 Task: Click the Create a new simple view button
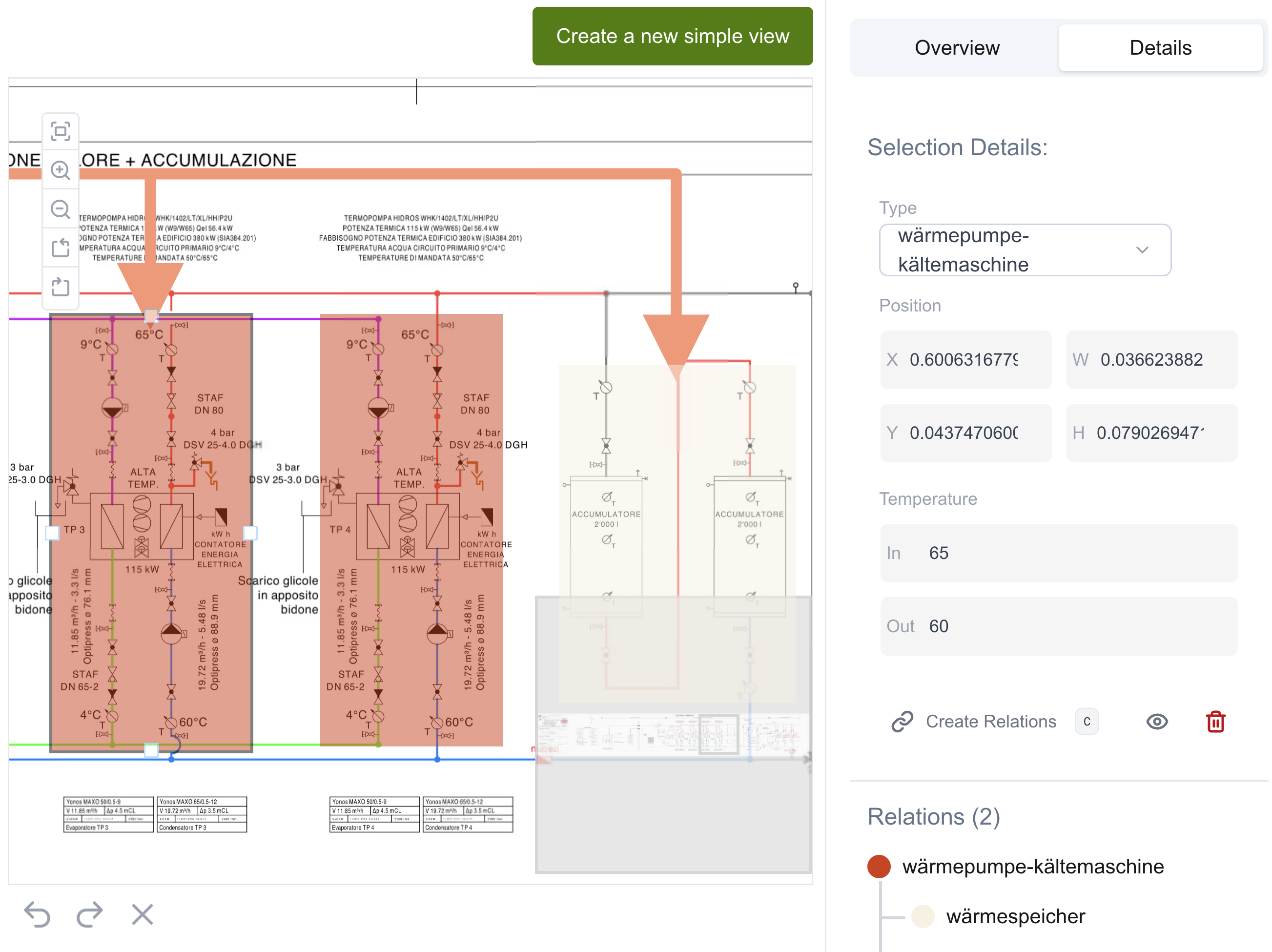(x=673, y=36)
